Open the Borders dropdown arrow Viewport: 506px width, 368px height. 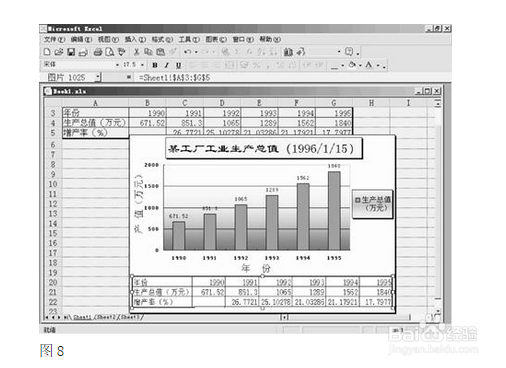point(343,66)
